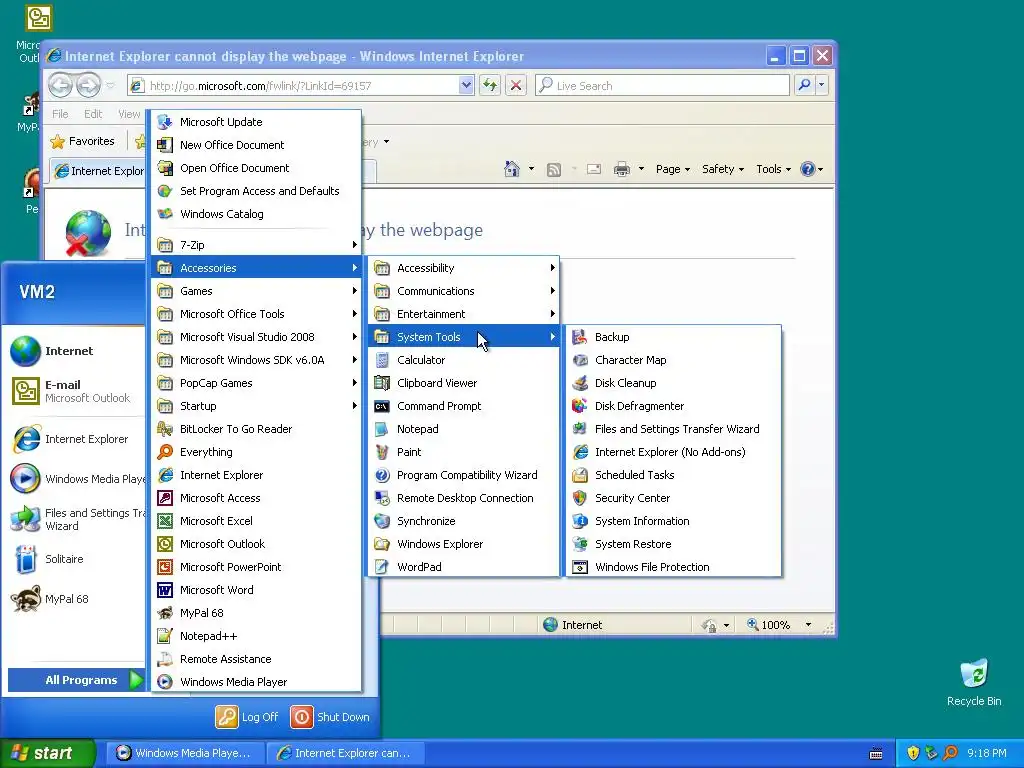Click the Windows start button

(48, 753)
